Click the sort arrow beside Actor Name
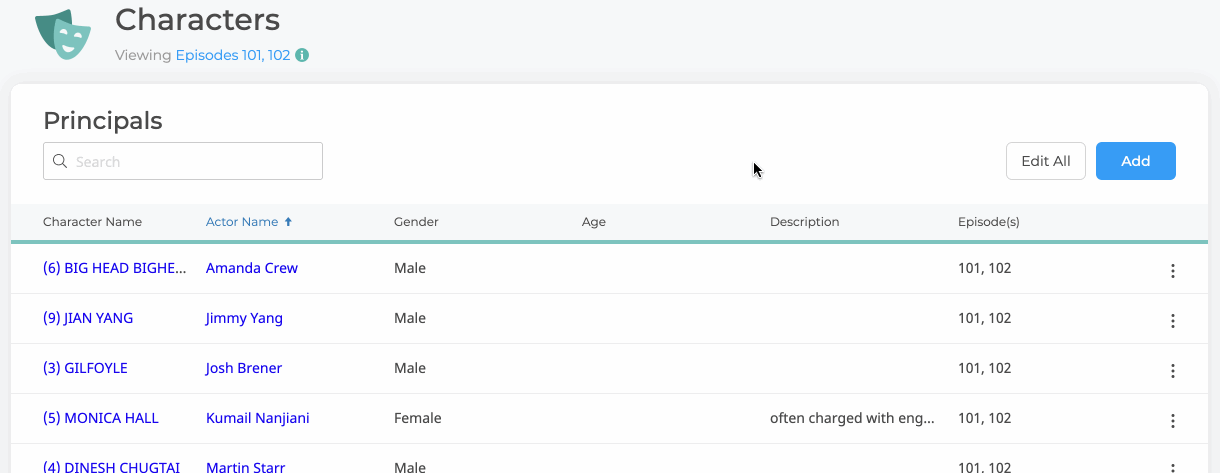Viewport: 1220px width, 473px height. point(289,222)
